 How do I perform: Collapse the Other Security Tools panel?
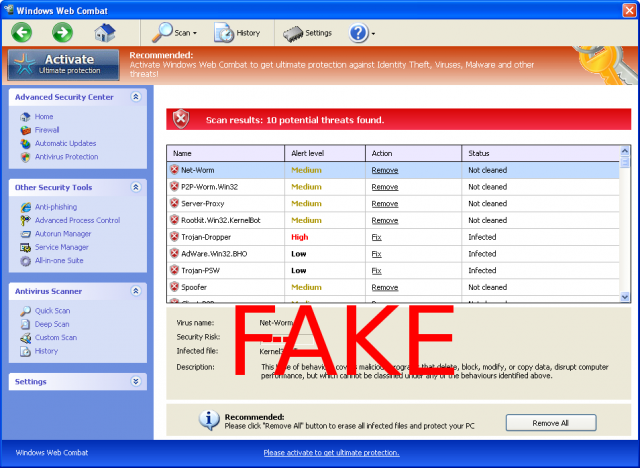(136, 187)
